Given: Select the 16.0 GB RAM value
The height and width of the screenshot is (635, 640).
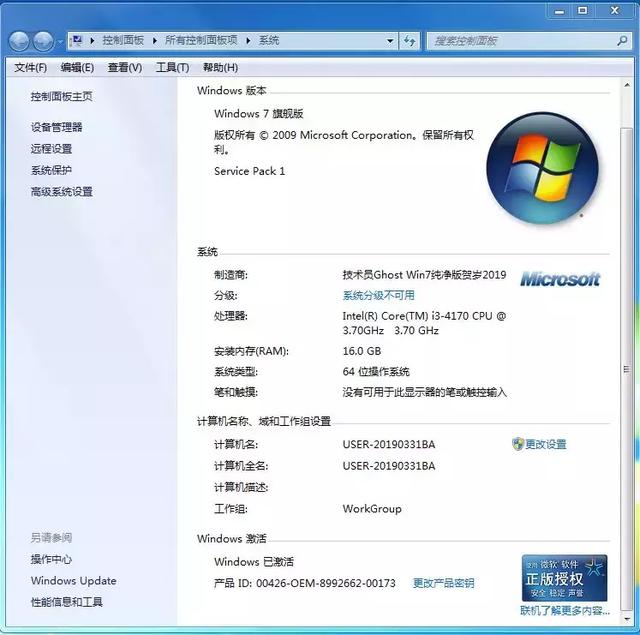Looking at the screenshot, I should pyautogui.click(x=362, y=351).
